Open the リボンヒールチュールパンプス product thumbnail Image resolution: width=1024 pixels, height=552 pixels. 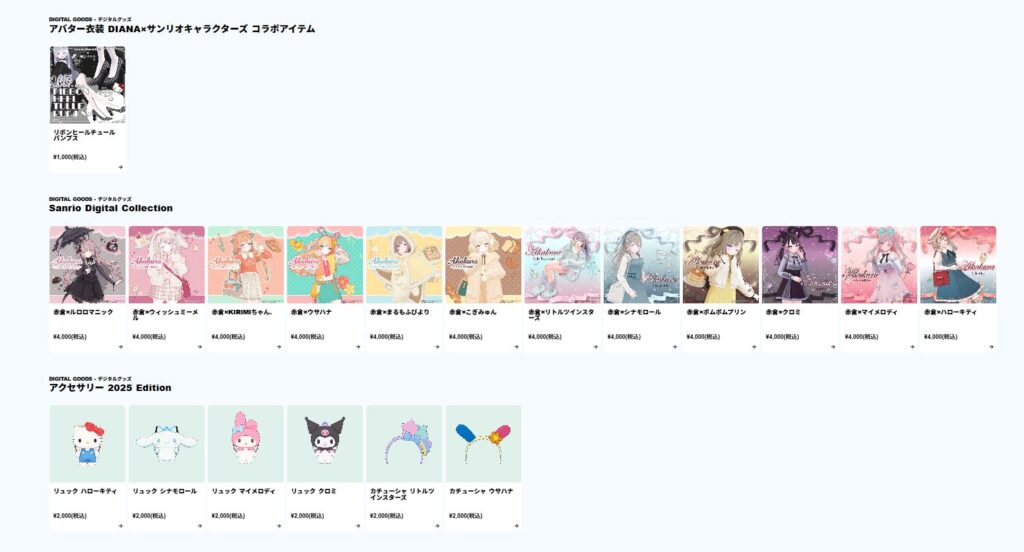pyautogui.click(x=88, y=85)
